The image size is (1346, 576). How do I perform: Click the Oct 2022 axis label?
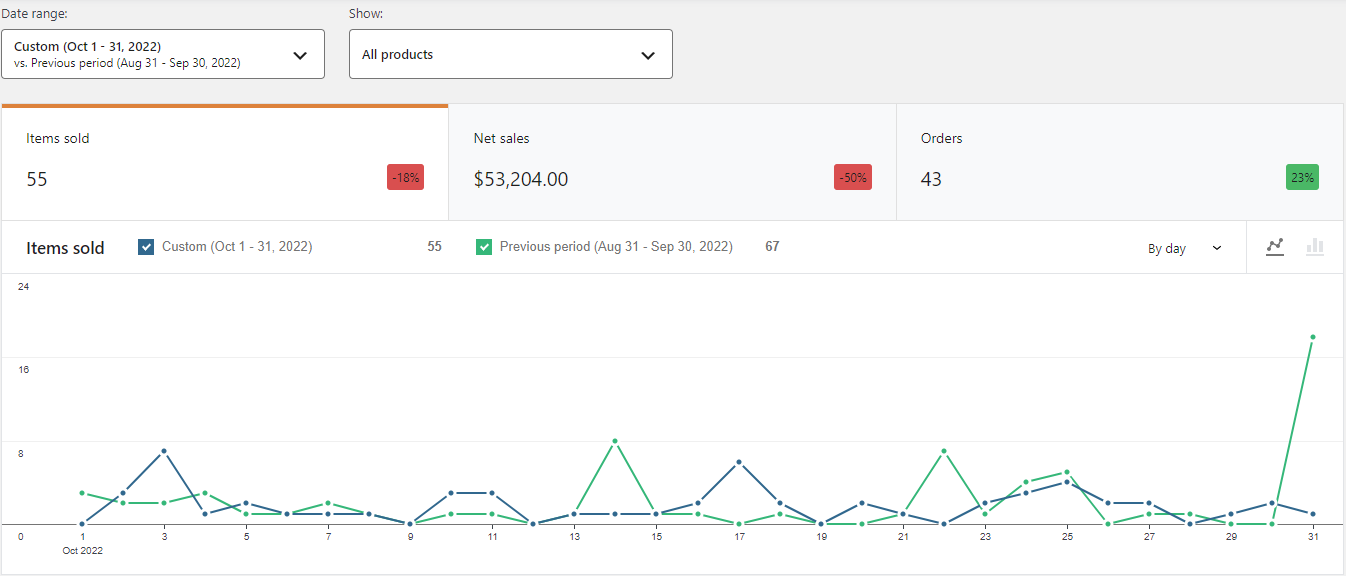(82, 550)
